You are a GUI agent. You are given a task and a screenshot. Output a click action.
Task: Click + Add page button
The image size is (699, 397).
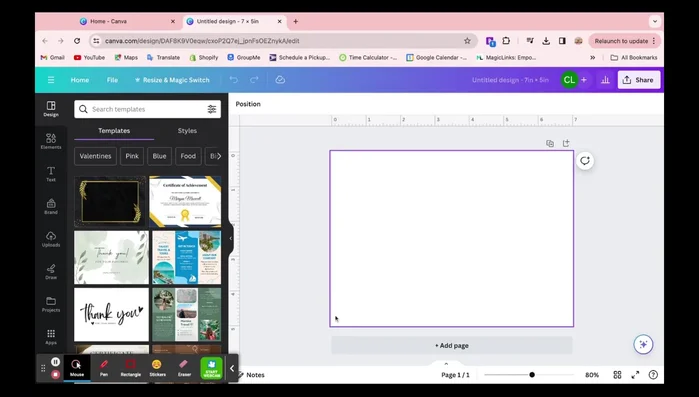pyautogui.click(x=452, y=345)
